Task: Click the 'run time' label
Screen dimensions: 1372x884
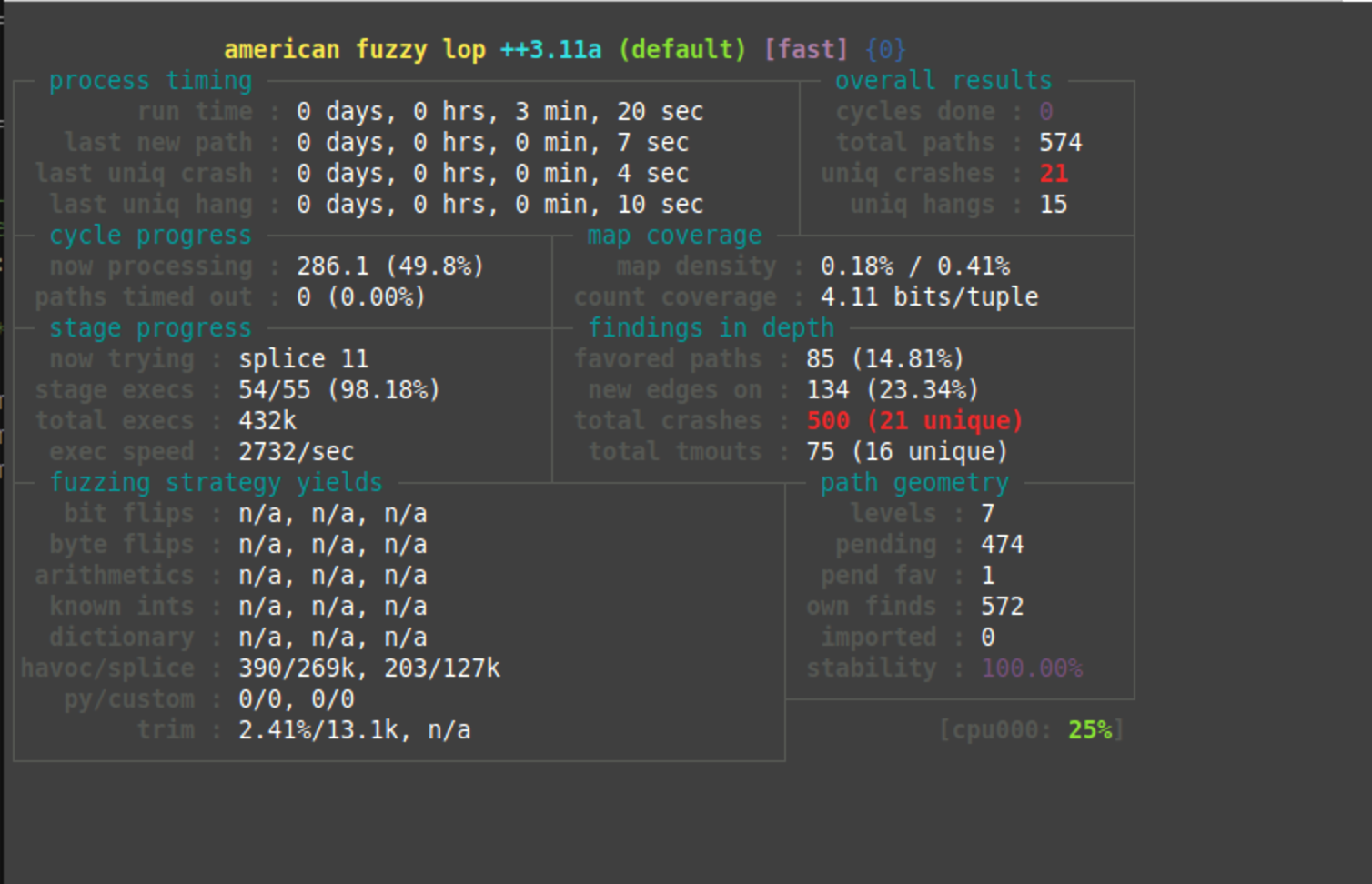Action: [195, 111]
